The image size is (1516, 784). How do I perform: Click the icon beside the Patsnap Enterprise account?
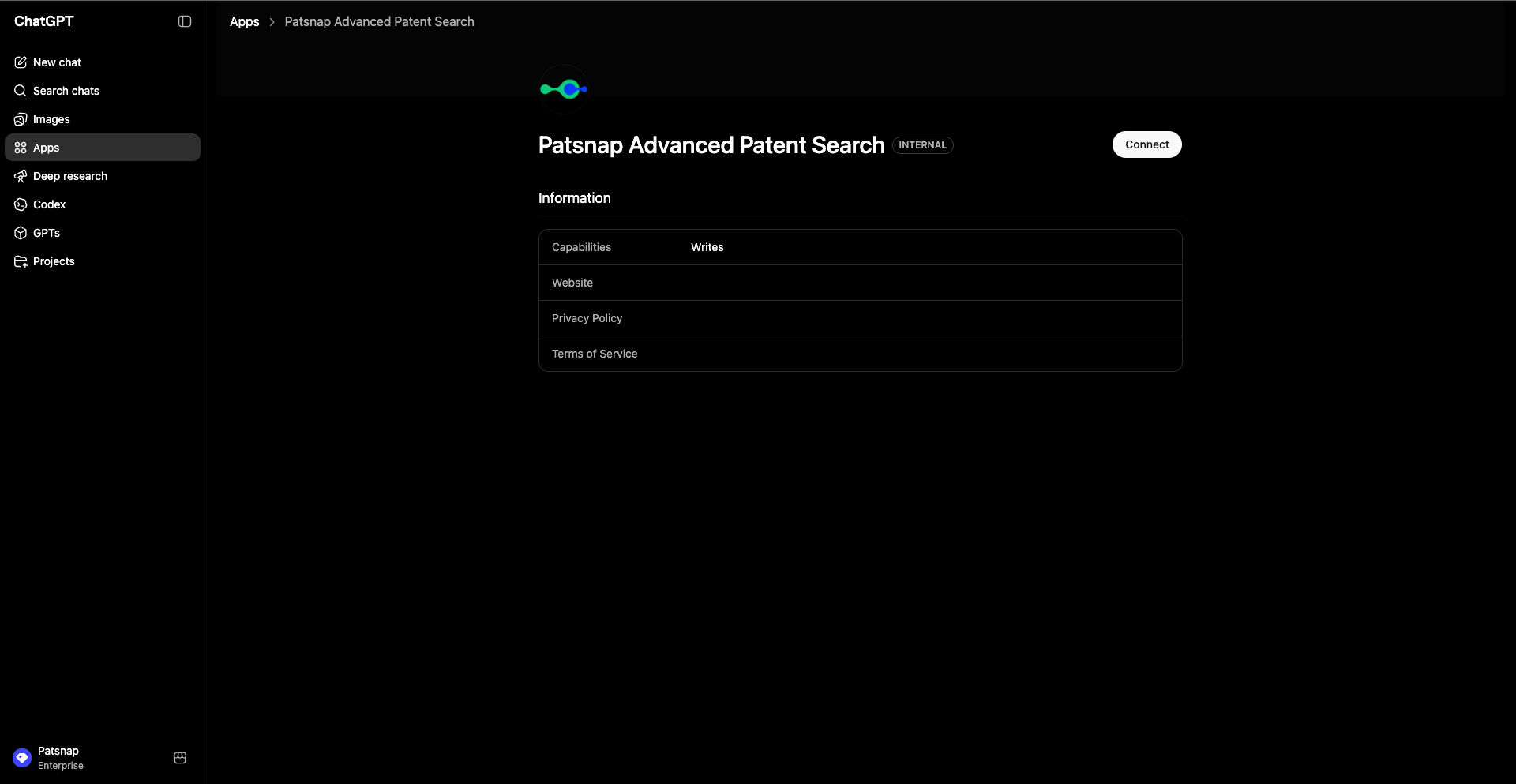coord(180,758)
